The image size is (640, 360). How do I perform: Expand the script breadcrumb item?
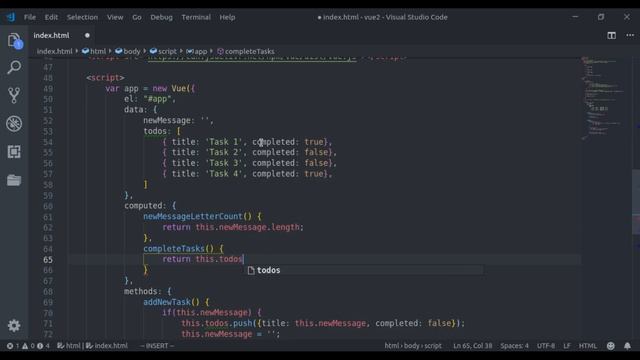(x=163, y=51)
